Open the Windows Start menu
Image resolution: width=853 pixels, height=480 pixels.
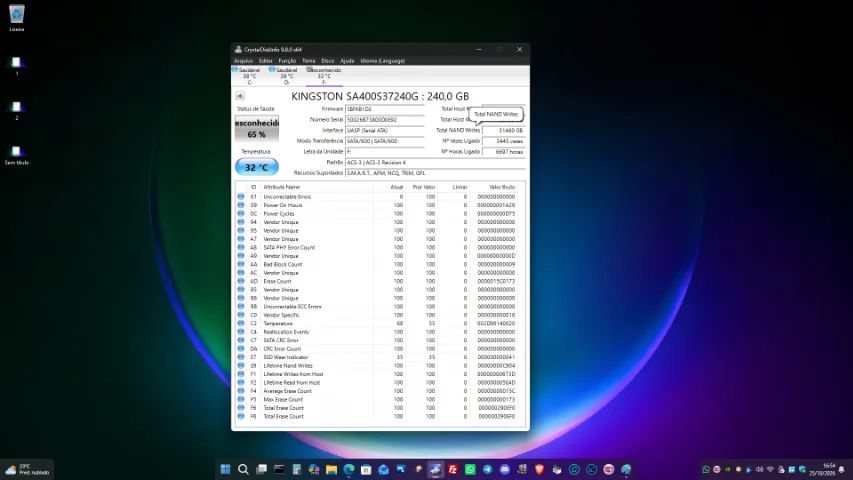226,469
